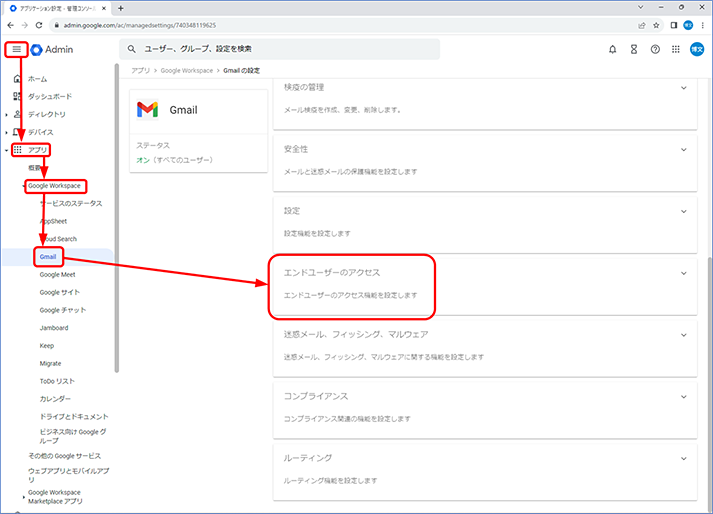Focus the address bar URL

(x=140, y=25)
